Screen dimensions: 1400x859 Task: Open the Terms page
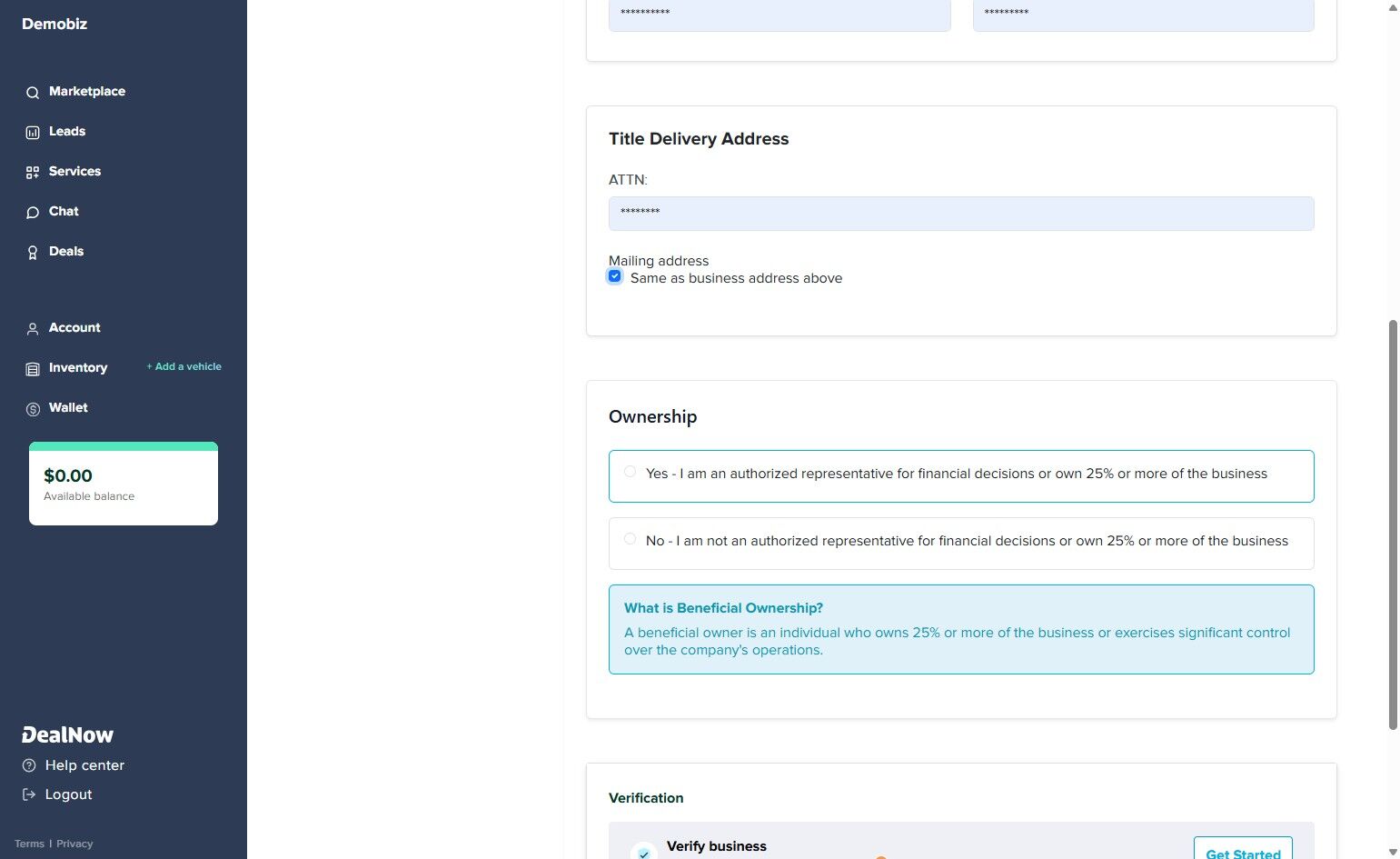(x=29, y=844)
